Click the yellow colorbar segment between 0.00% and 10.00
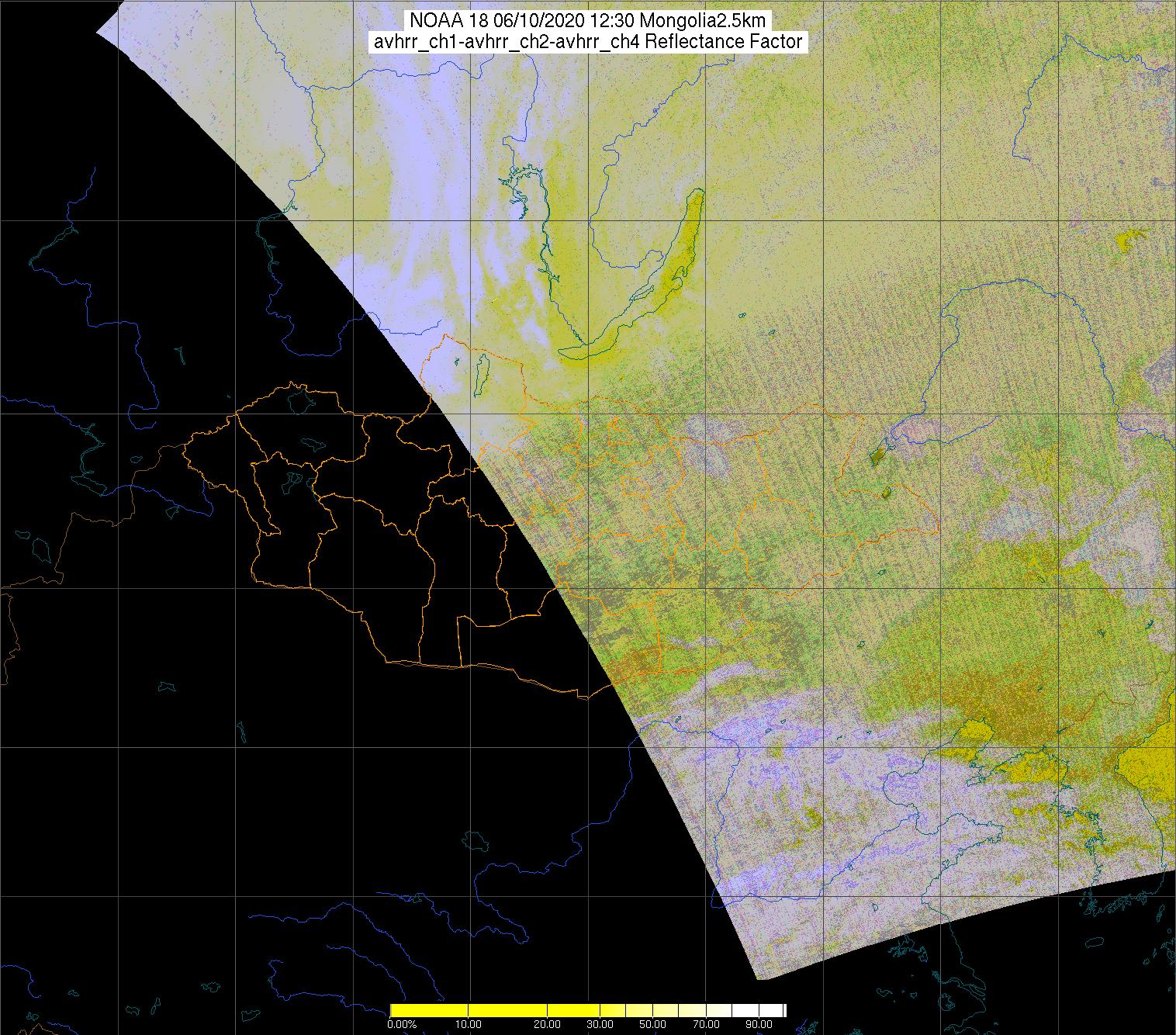Image resolution: width=1176 pixels, height=1035 pixels. (x=429, y=1010)
